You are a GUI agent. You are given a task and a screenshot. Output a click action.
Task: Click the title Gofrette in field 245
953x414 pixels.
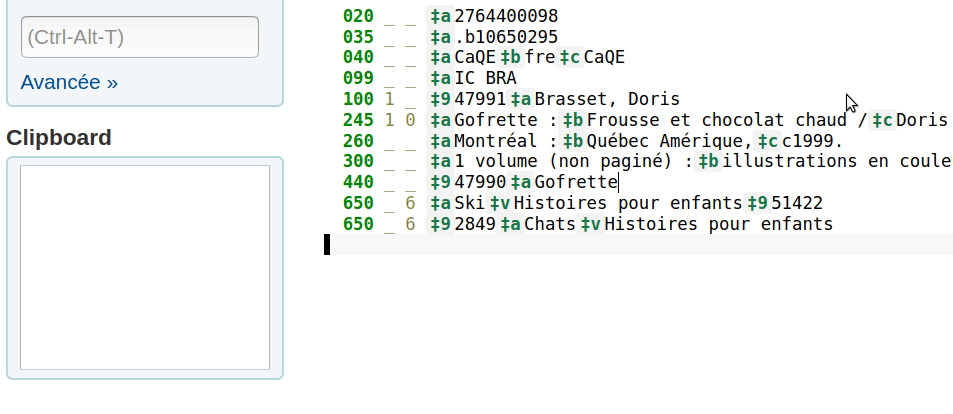(496, 120)
